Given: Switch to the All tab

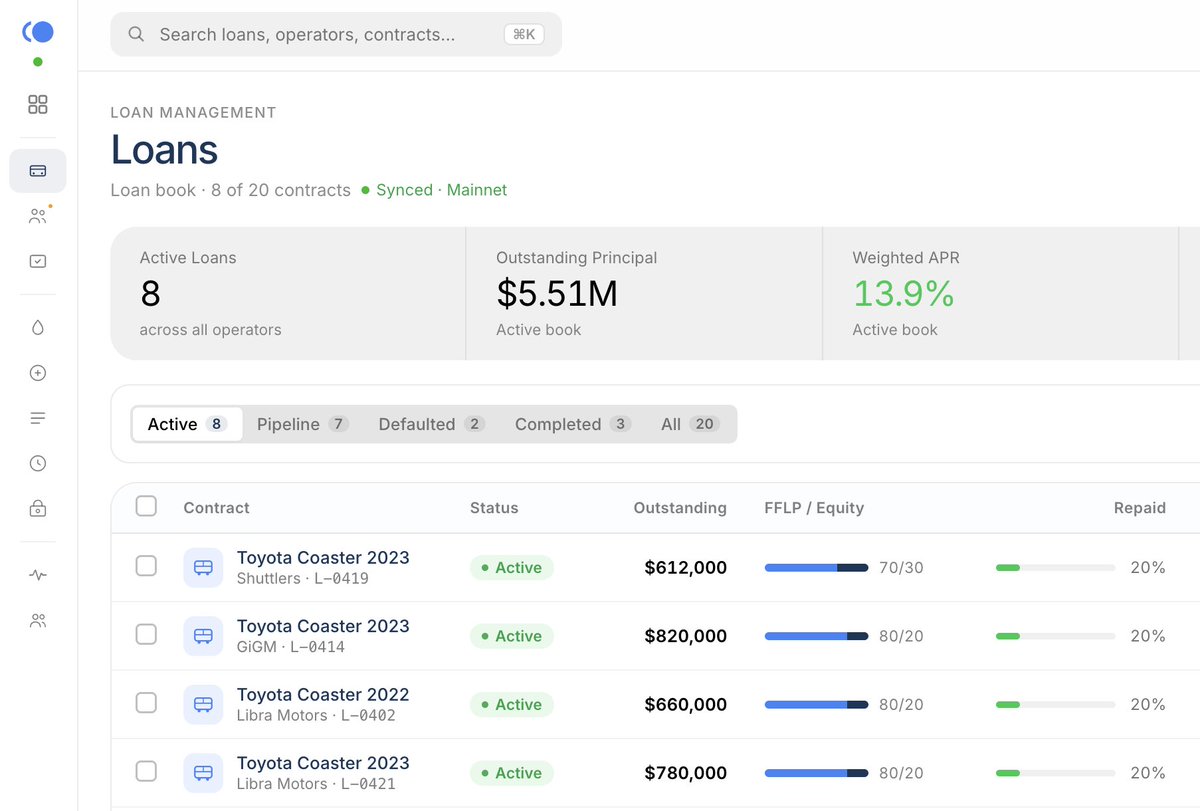Looking at the screenshot, I should tap(690, 424).
